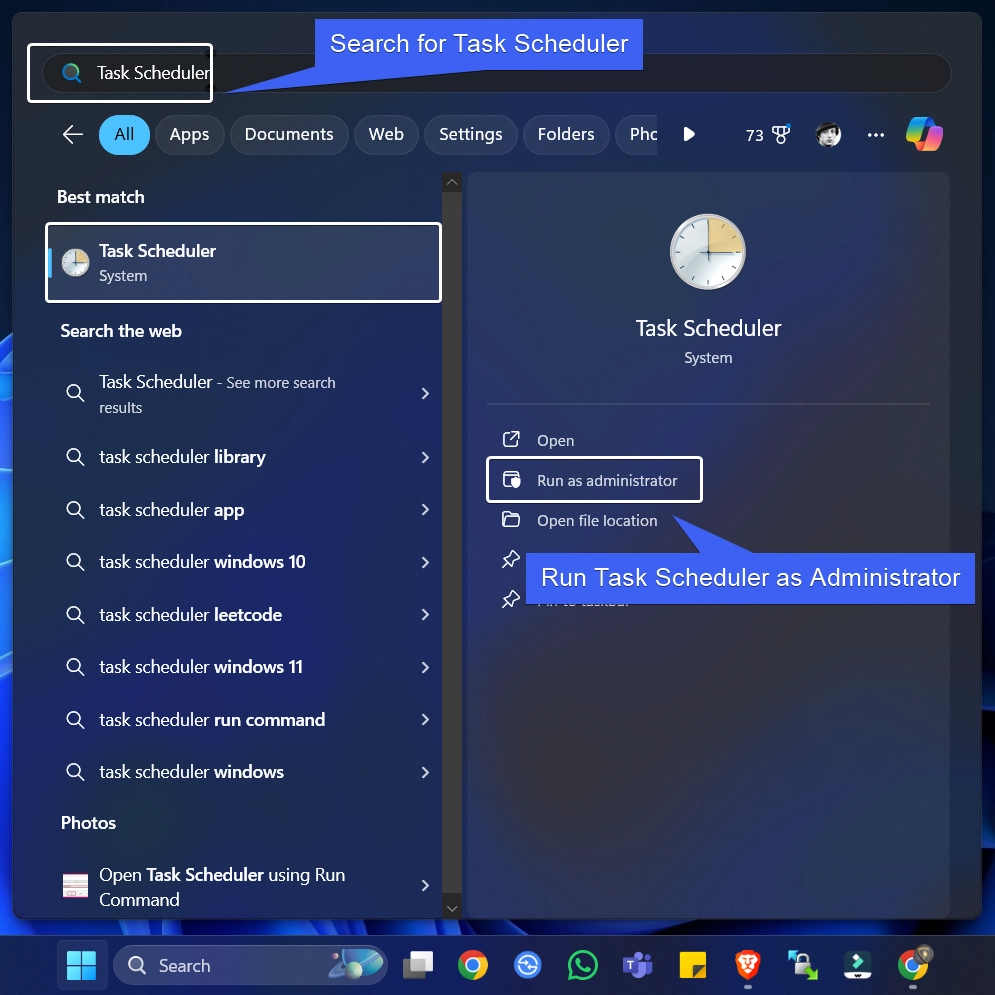The width and height of the screenshot is (995, 995).
Task: Open Sticky Notes from the taskbar
Action: (x=692, y=965)
